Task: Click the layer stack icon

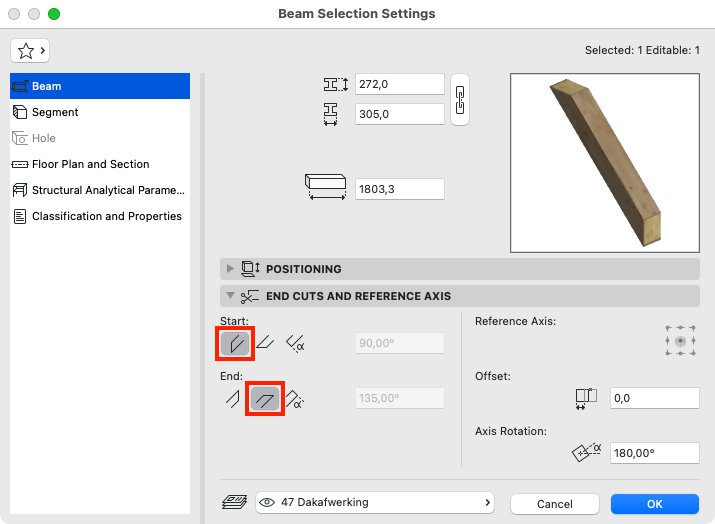Action: point(234,502)
